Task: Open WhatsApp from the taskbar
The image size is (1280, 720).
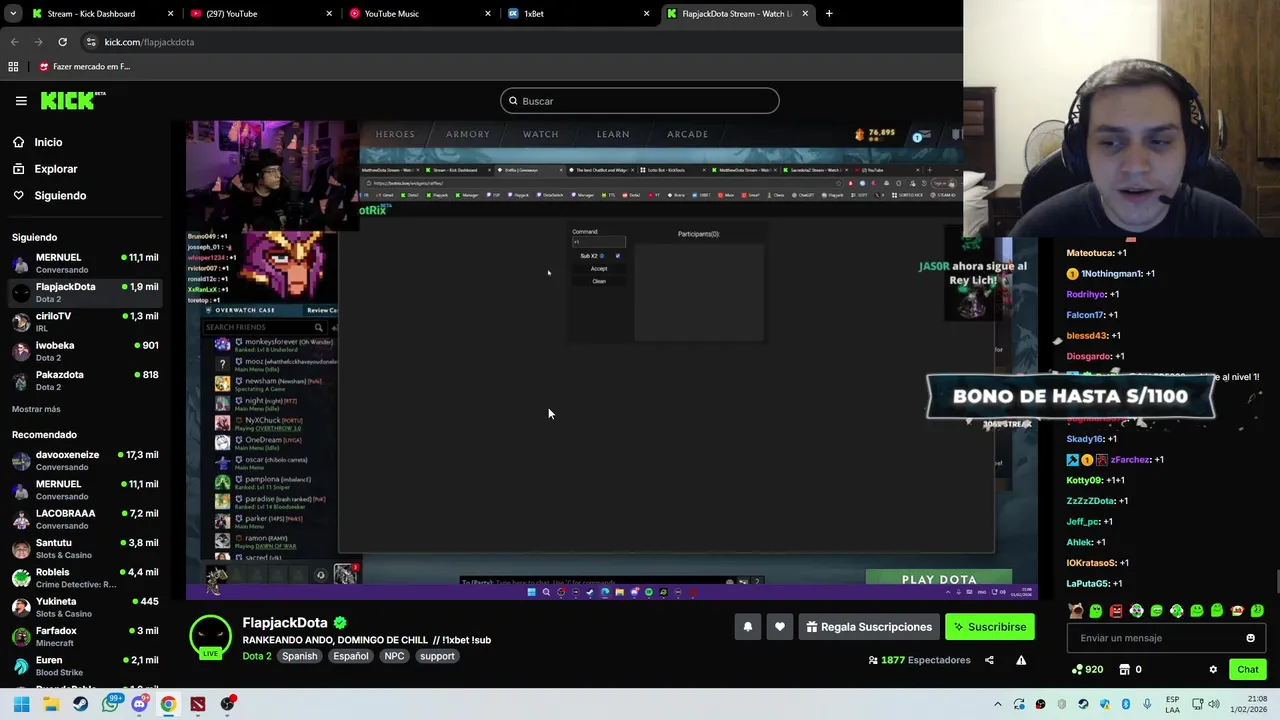Action: [x=110, y=704]
